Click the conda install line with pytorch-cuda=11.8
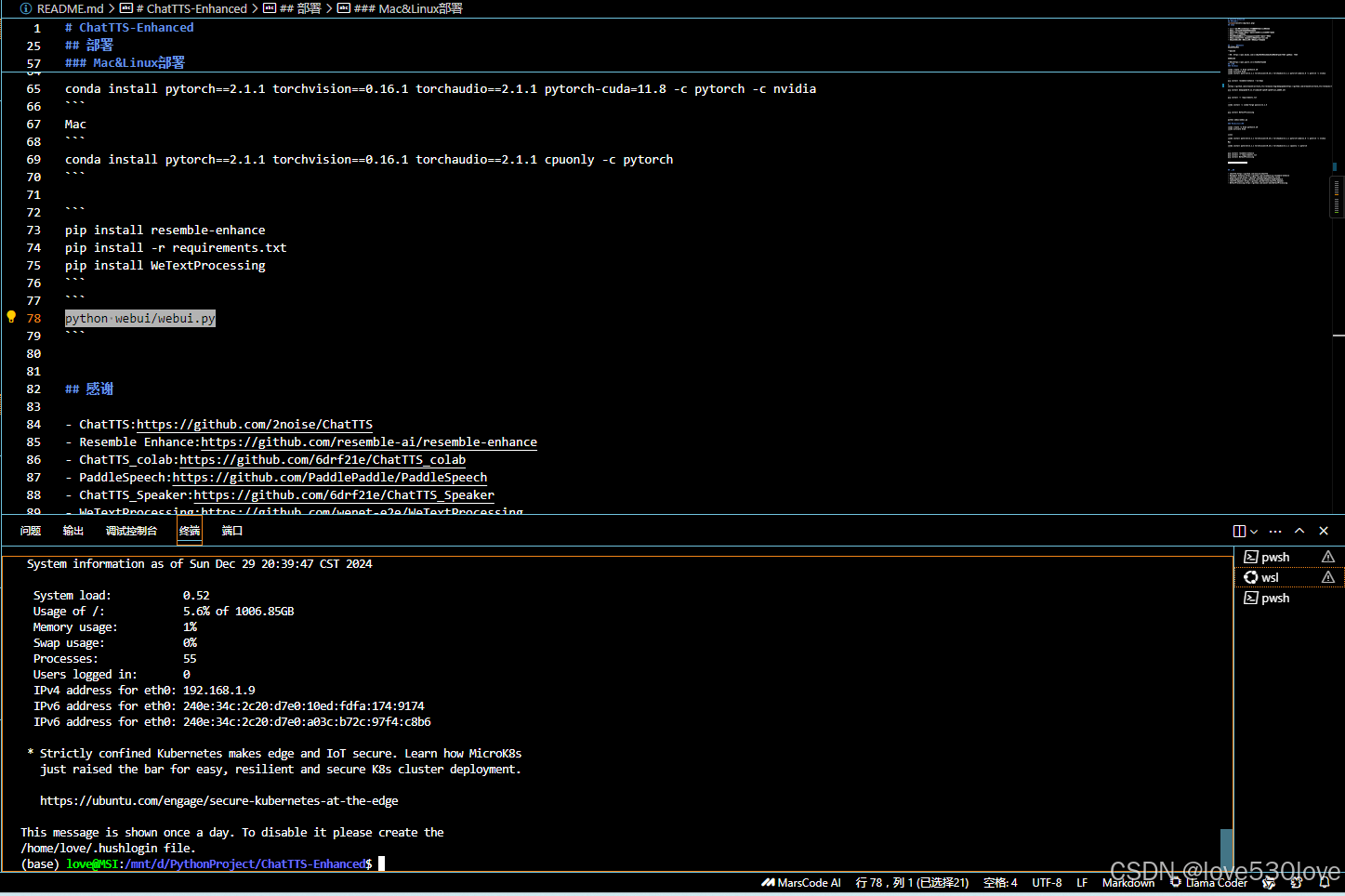1345x896 pixels. pos(441,88)
